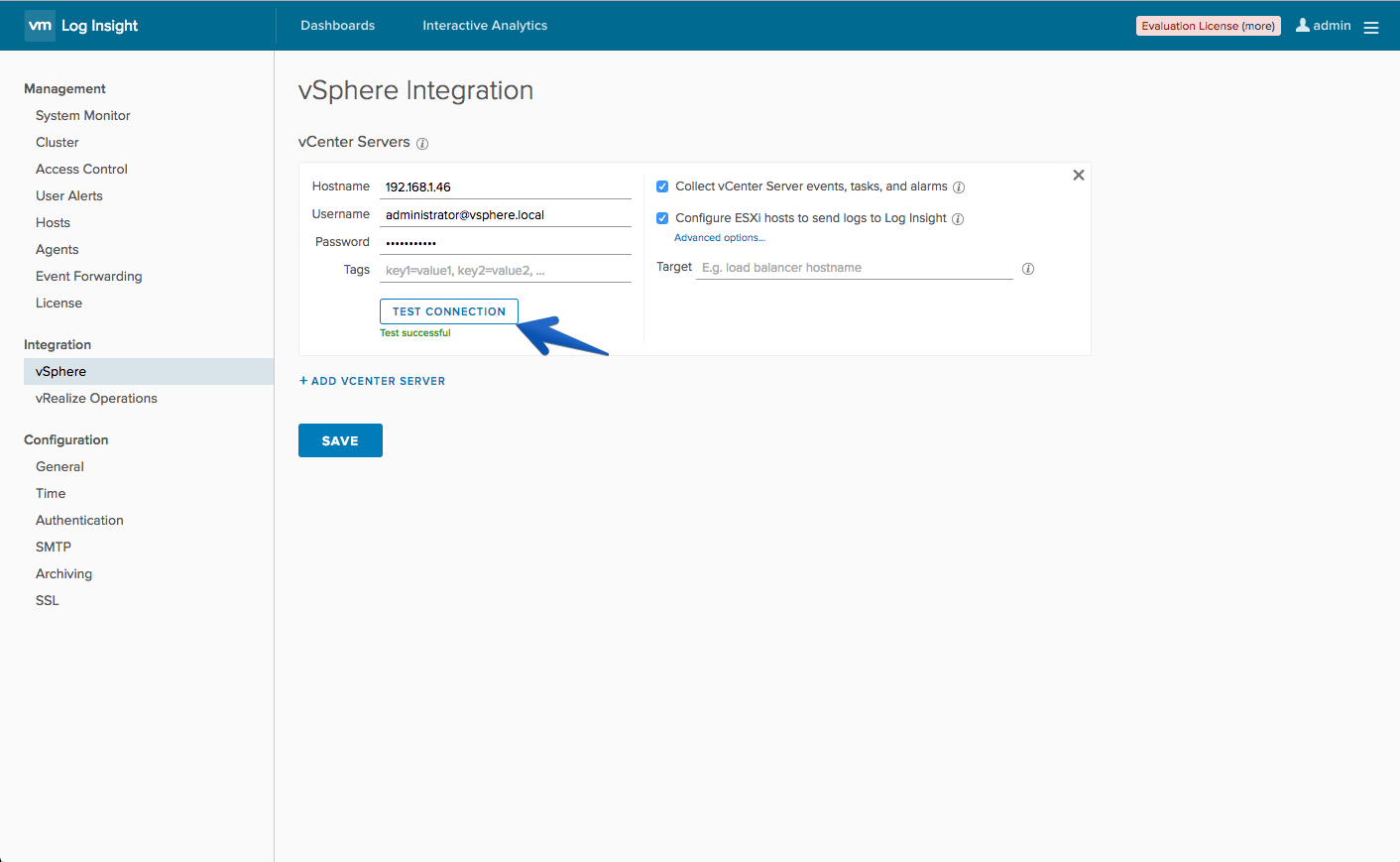Click info icon beside Target field
The height and width of the screenshot is (862, 1400).
1028,269
